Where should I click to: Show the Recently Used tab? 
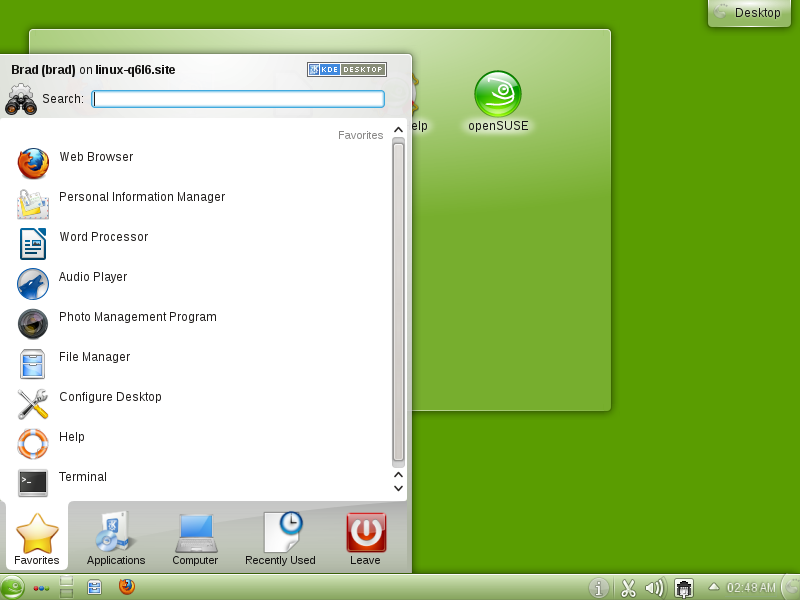coord(280,538)
